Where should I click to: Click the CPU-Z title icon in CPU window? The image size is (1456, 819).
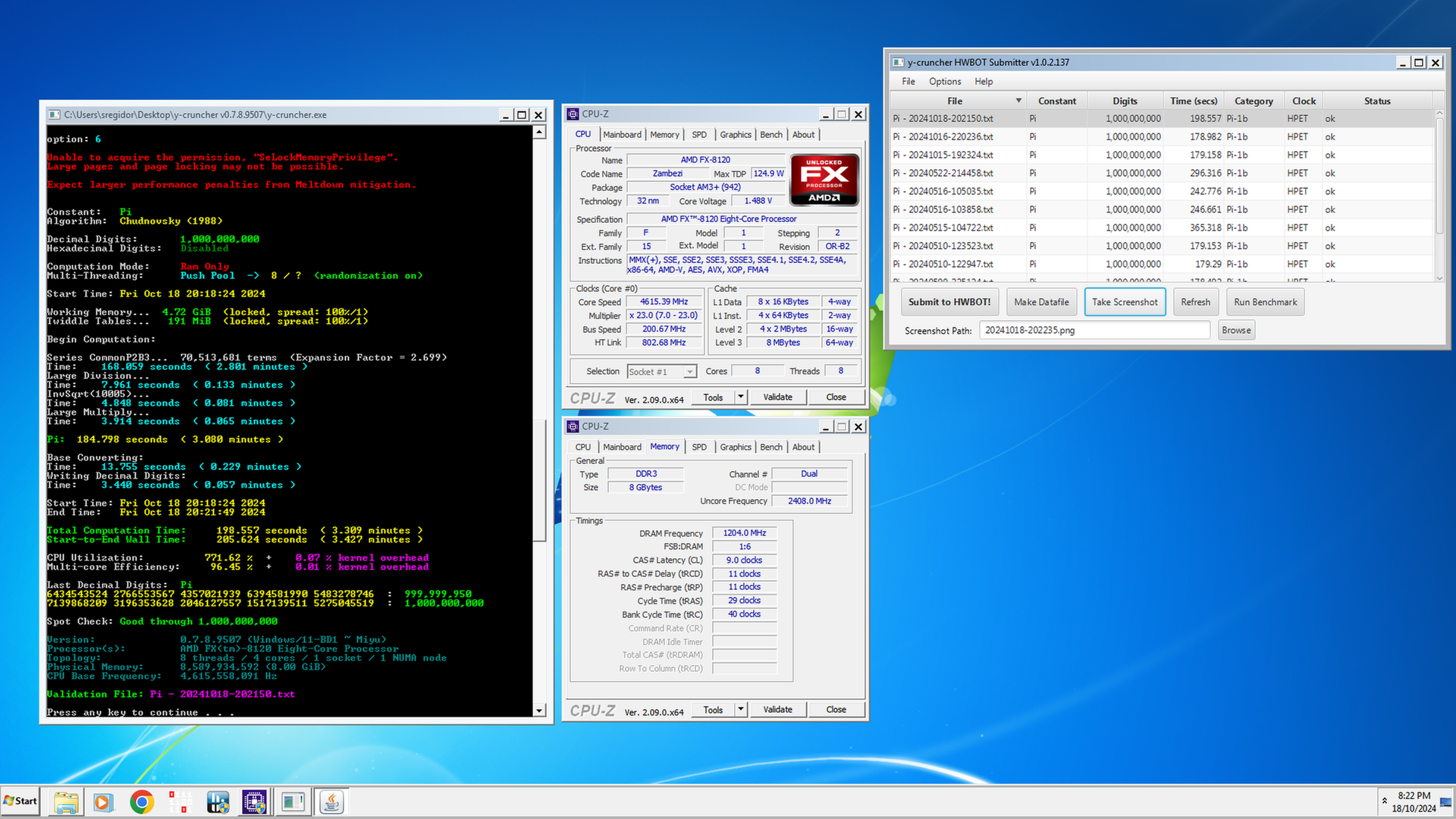point(573,114)
